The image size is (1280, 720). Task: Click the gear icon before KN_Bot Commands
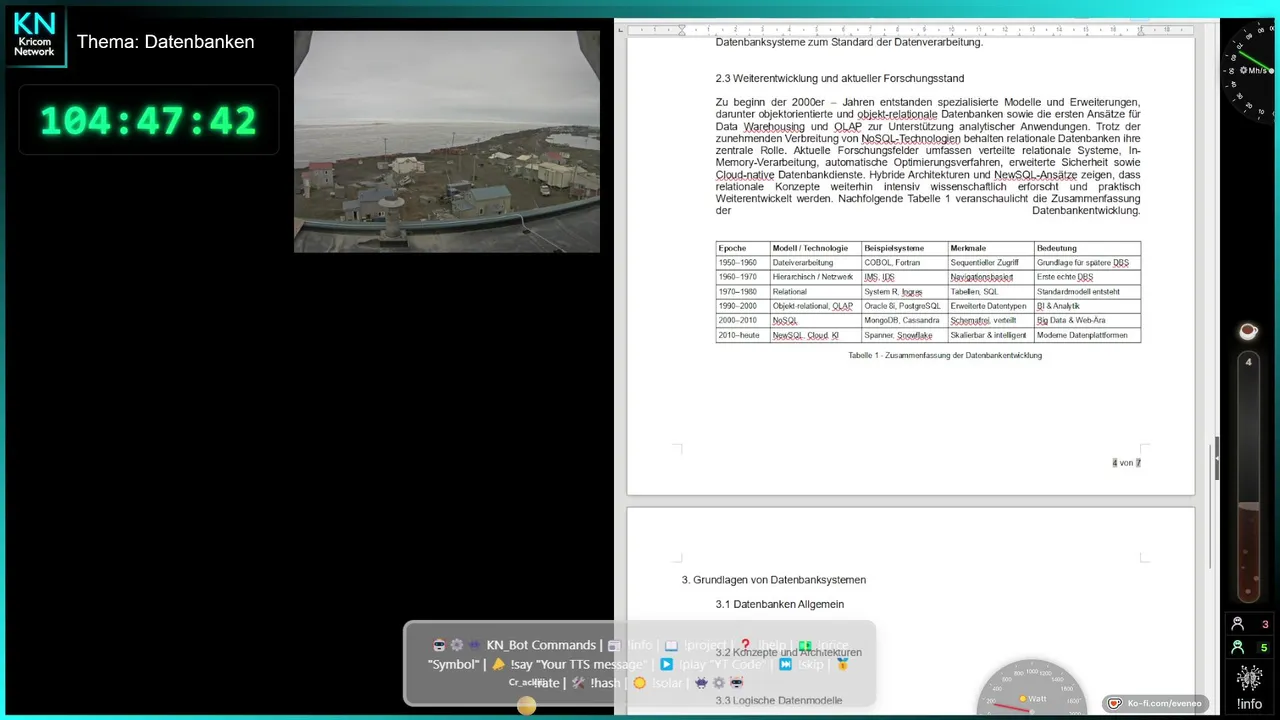(x=457, y=645)
